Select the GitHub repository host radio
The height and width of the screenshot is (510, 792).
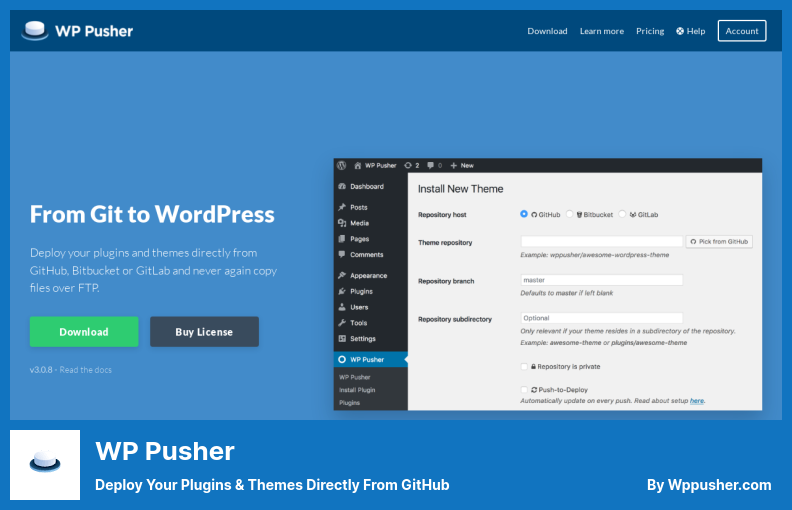[x=524, y=214]
